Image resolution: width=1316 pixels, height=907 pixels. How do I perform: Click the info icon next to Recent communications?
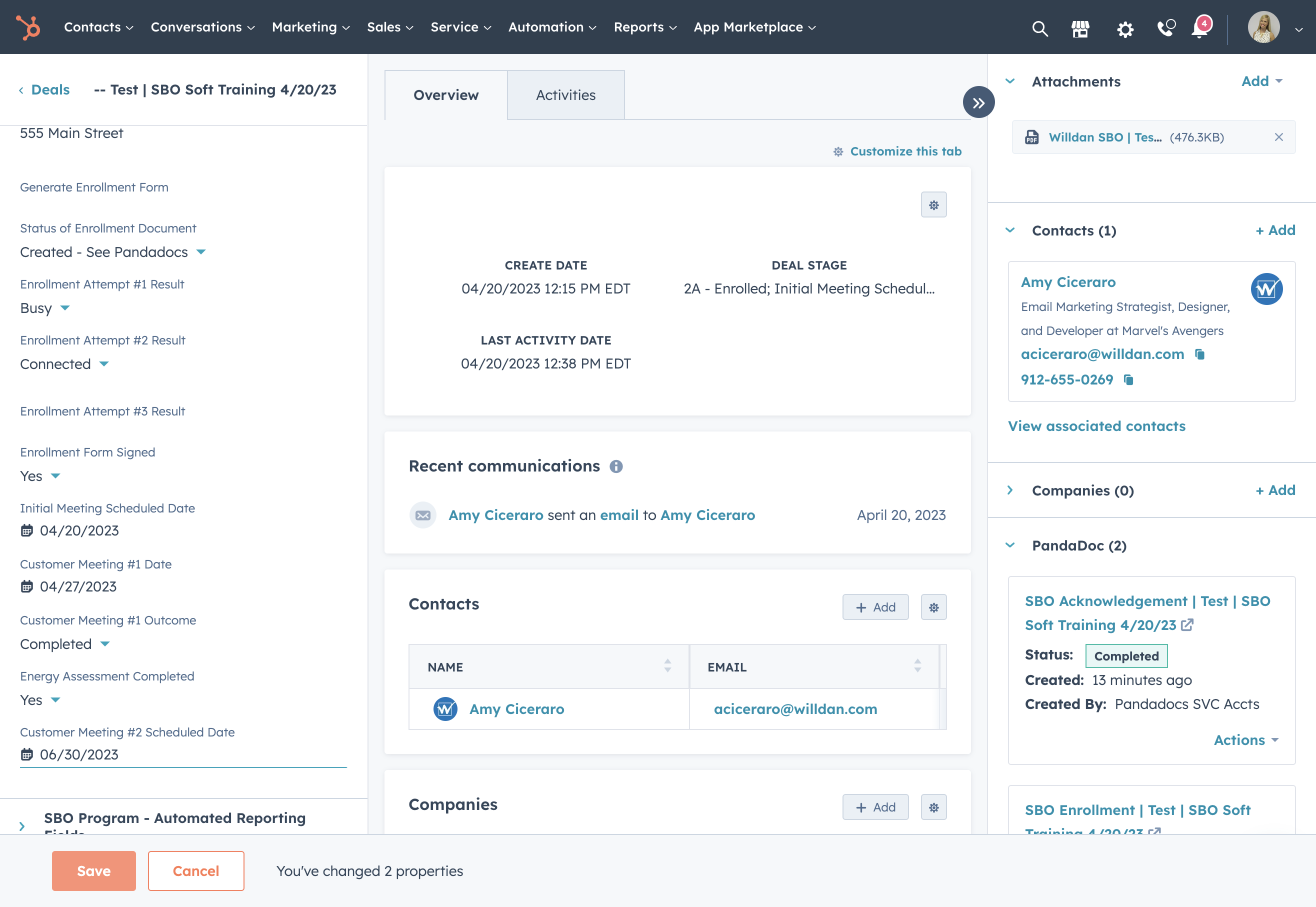point(616,466)
